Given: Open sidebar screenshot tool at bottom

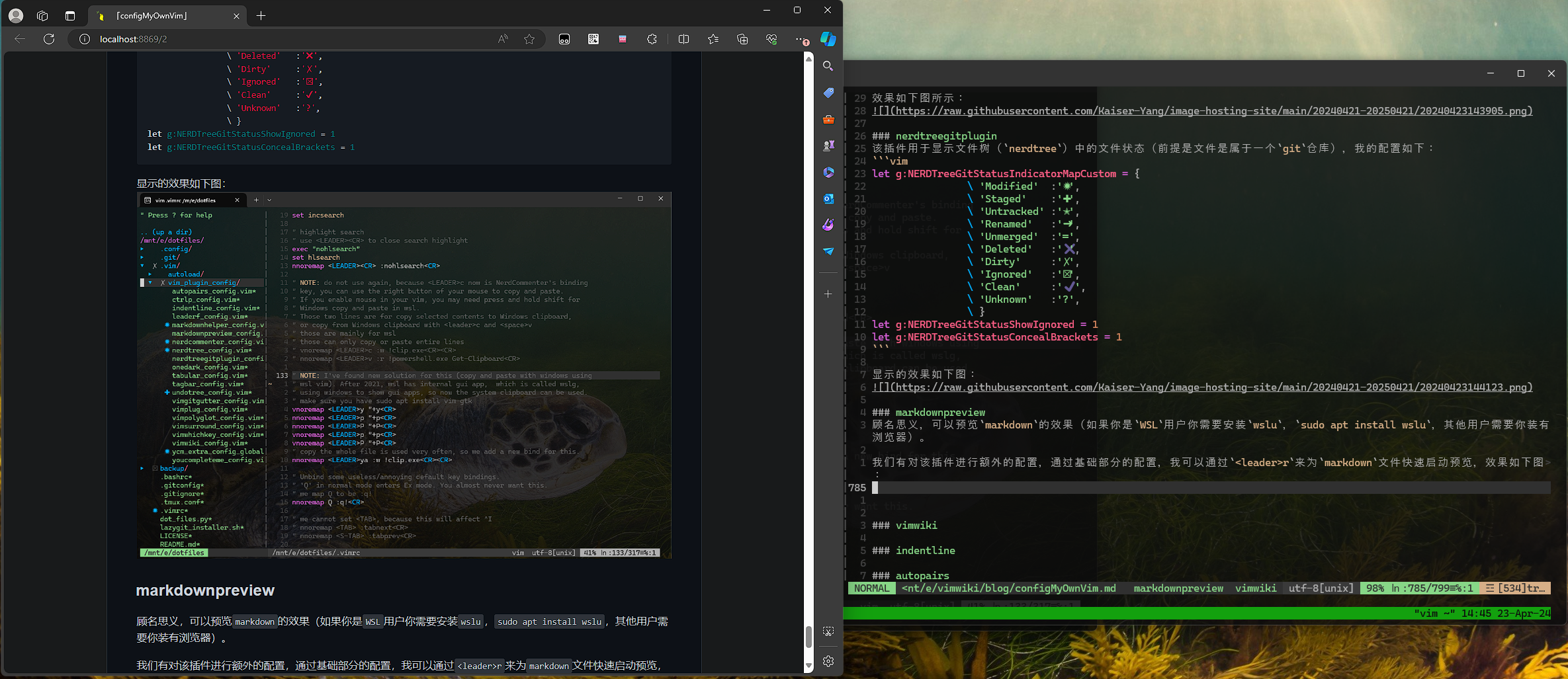Looking at the screenshot, I should [x=828, y=631].
